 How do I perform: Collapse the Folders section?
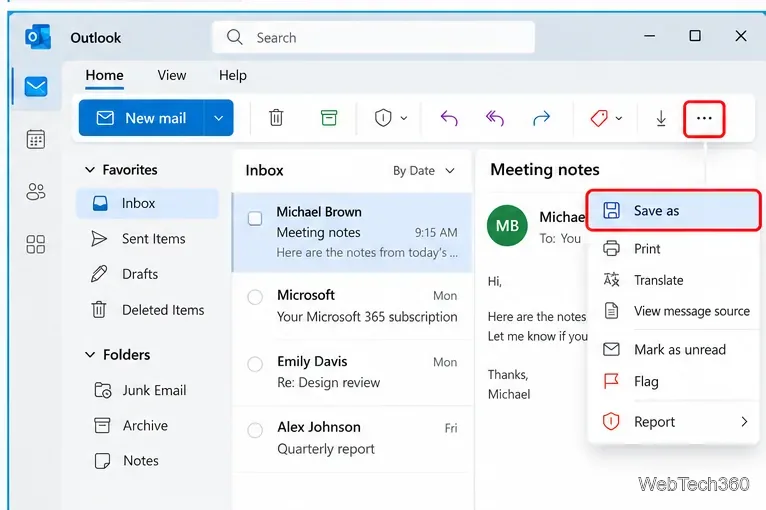tap(90, 355)
